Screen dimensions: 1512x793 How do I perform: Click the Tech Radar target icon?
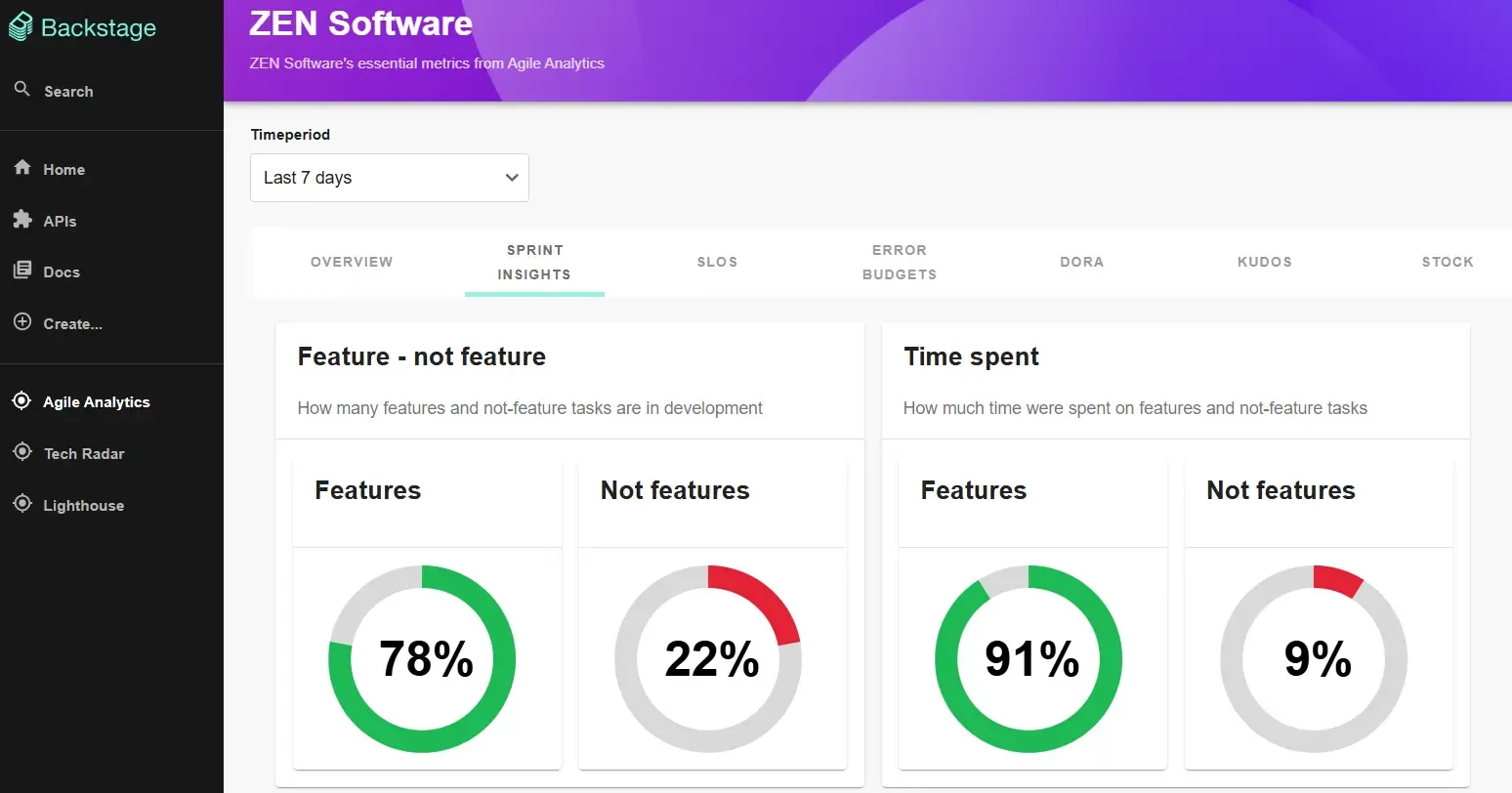coord(22,452)
